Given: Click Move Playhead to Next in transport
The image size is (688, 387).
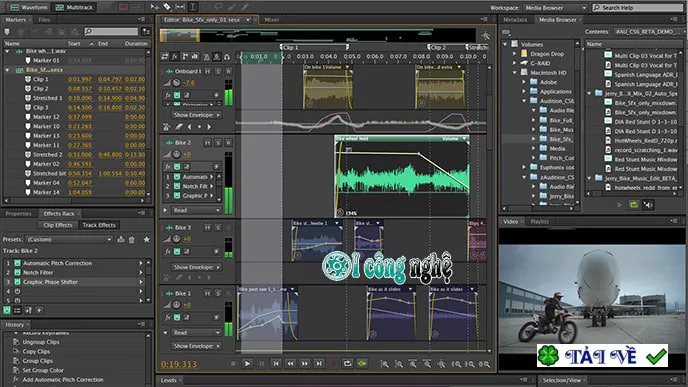Looking at the screenshot, I should 319,363.
